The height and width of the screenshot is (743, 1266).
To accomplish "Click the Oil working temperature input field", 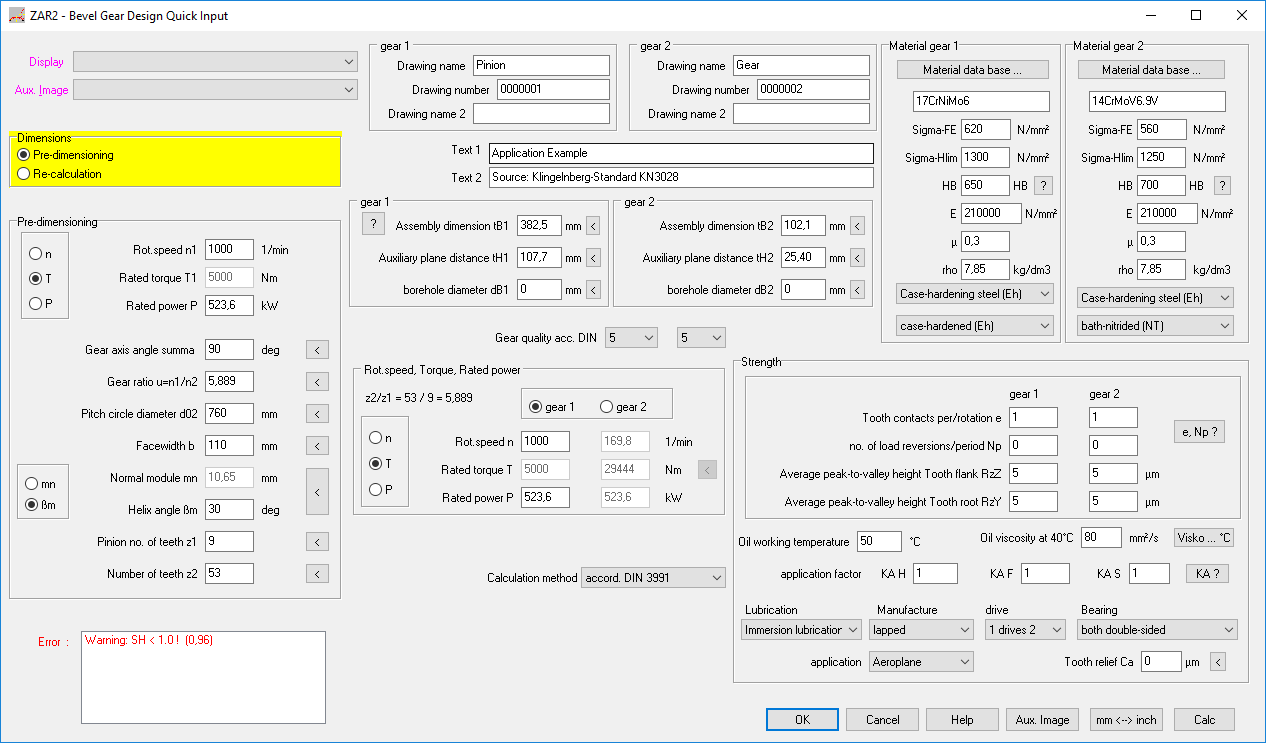I will (x=879, y=542).
